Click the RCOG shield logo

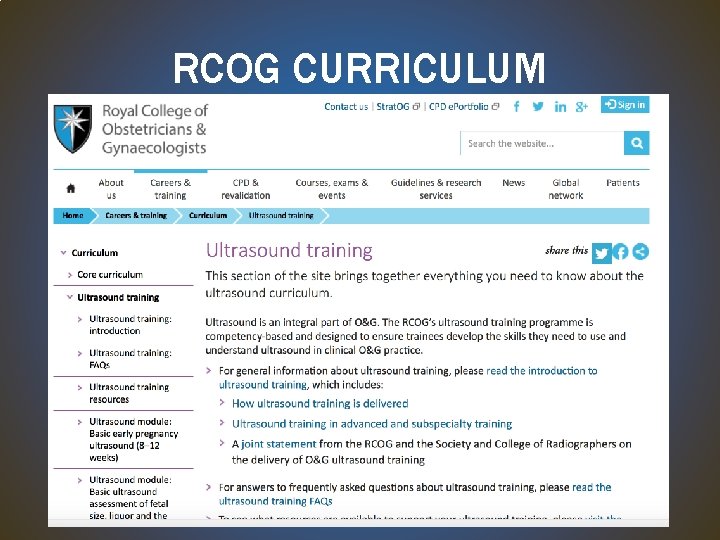point(73,129)
